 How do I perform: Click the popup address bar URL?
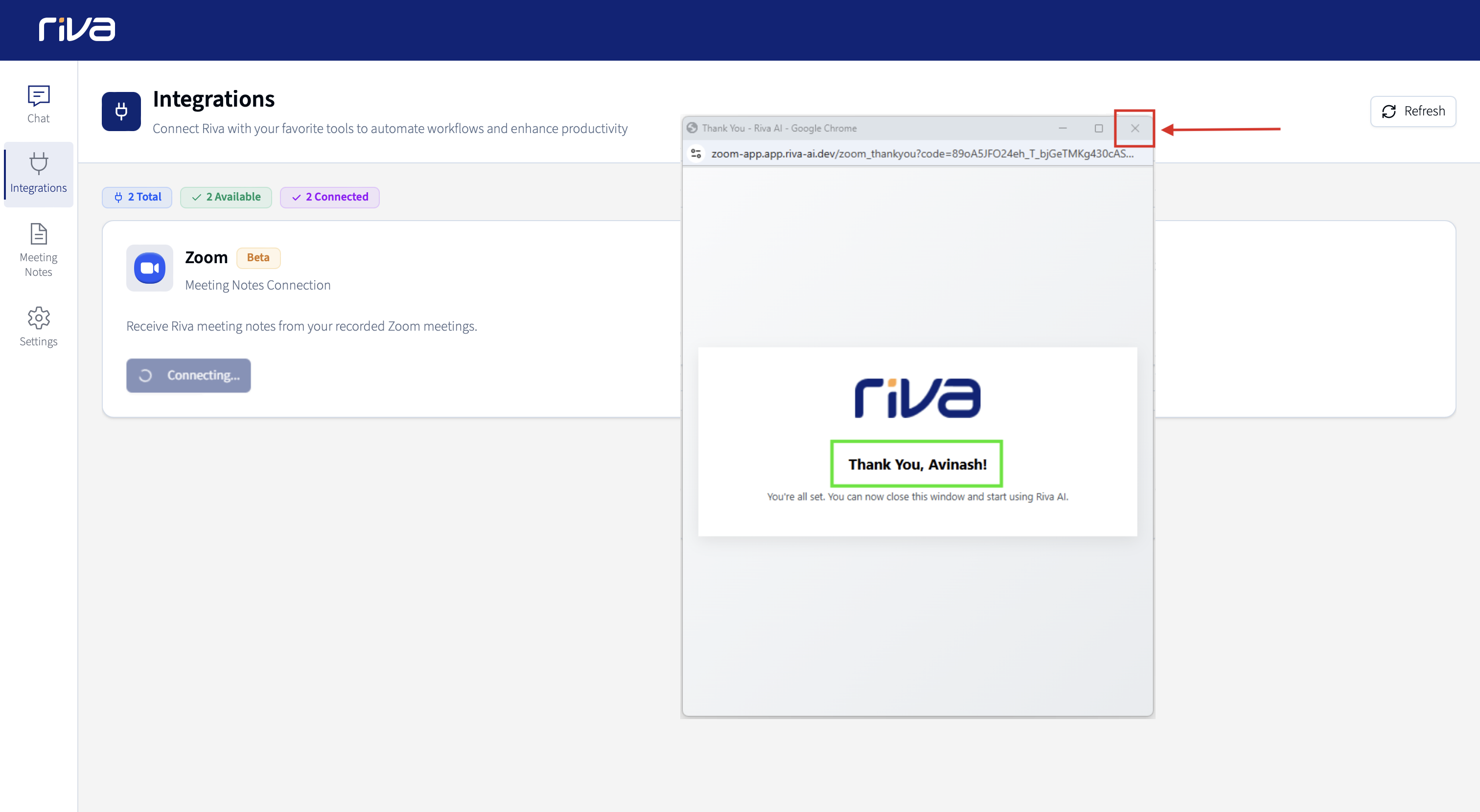pyautogui.click(x=922, y=154)
